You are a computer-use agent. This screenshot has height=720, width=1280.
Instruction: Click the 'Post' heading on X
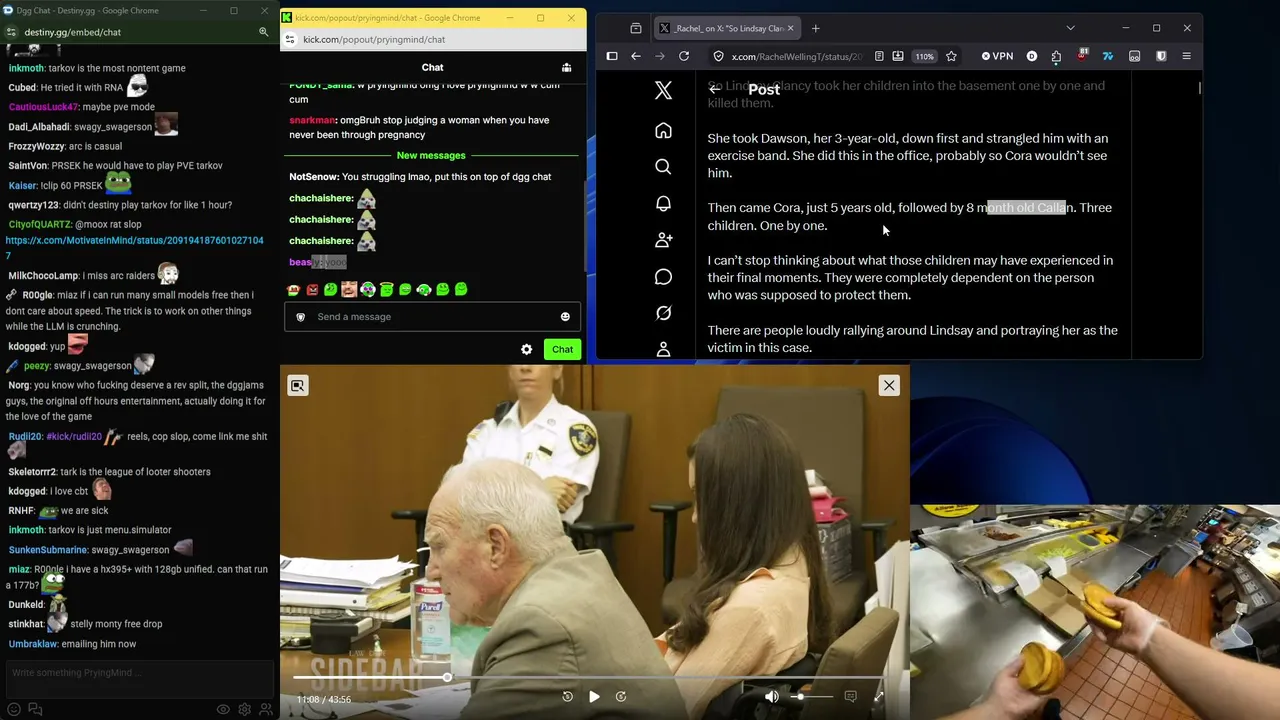(764, 90)
